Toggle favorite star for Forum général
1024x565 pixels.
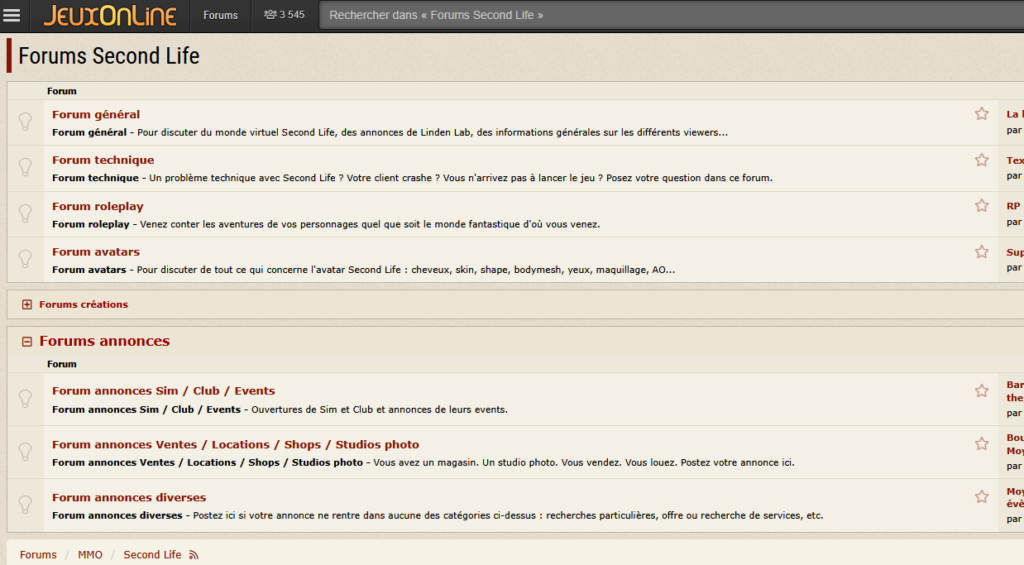[981, 114]
